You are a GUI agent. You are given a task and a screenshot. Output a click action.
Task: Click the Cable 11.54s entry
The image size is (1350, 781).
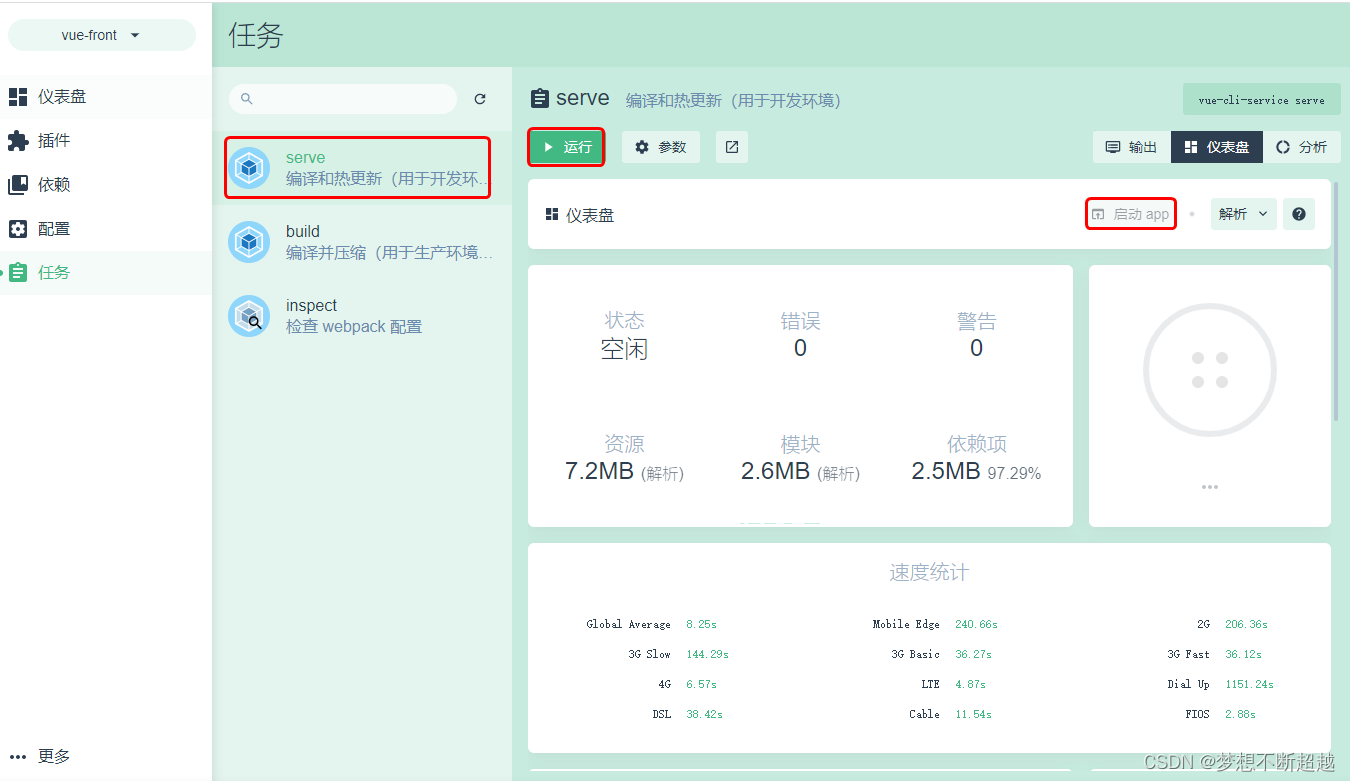(x=950, y=714)
